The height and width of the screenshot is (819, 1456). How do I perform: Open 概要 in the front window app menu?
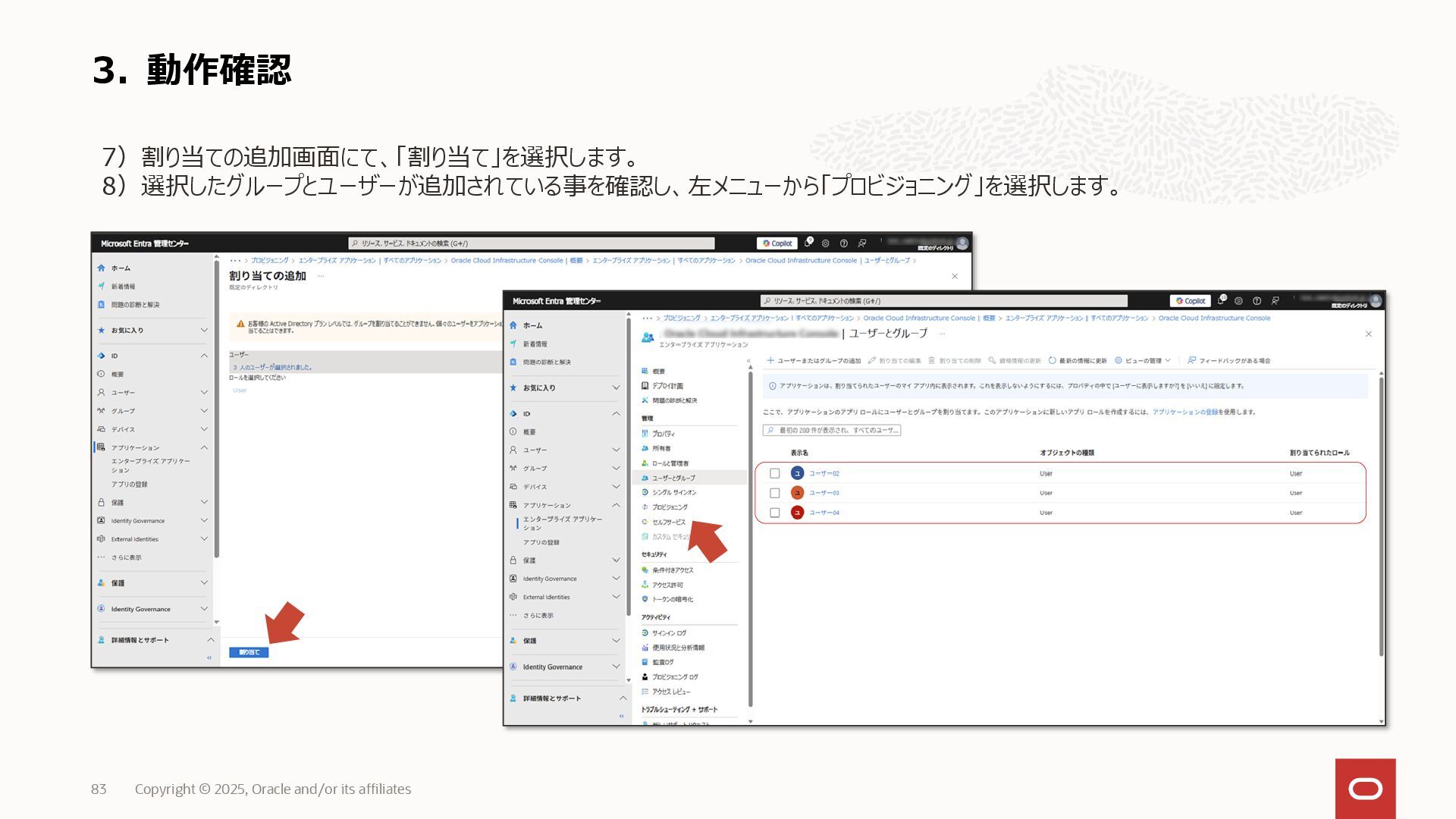[x=657, y=372]
